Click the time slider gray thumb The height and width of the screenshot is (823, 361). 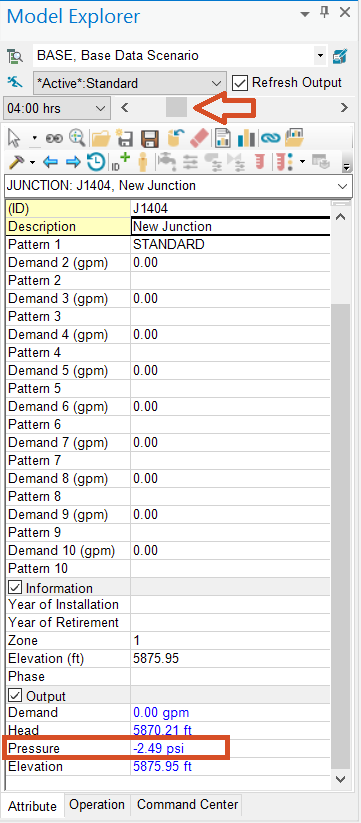click(x=176, y=108)
